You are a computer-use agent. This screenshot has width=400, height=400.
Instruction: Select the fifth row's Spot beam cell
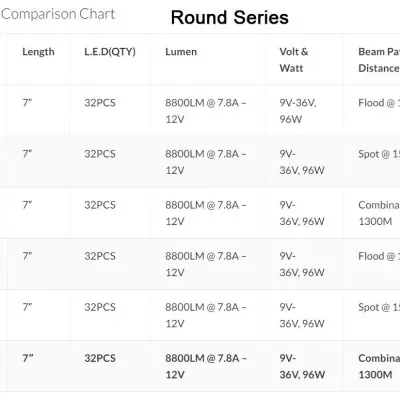point(379,307)
